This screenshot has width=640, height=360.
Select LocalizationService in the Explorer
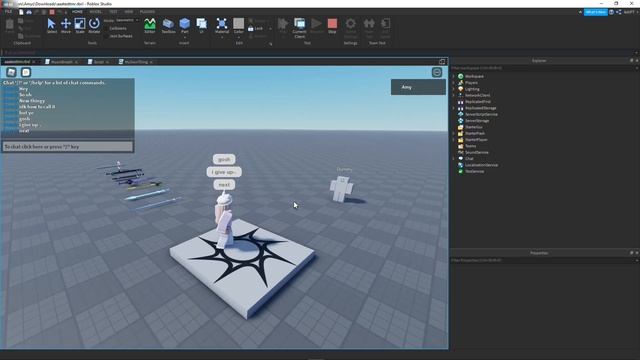(481, 165)
